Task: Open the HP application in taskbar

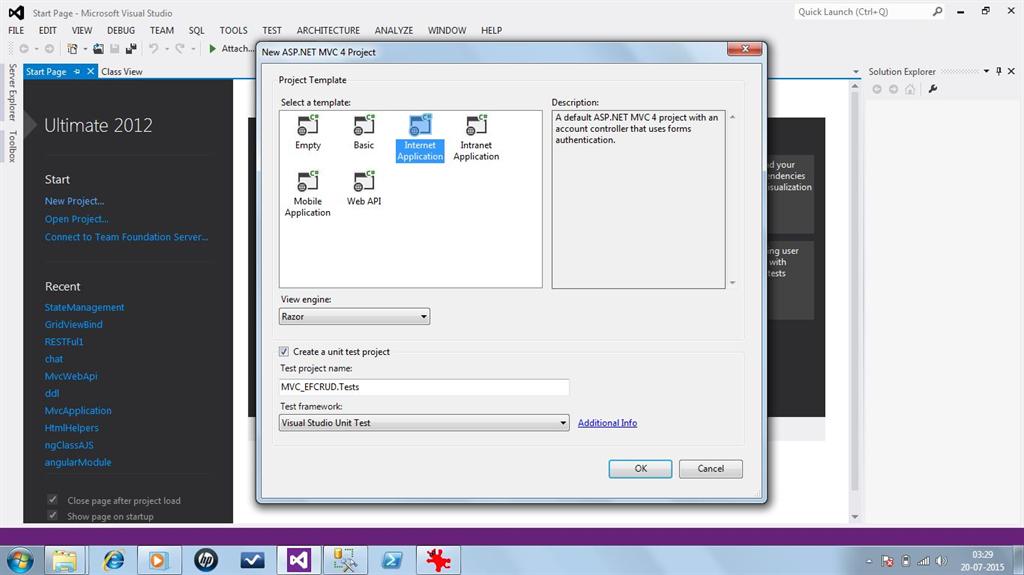Action: click(206, 560)
